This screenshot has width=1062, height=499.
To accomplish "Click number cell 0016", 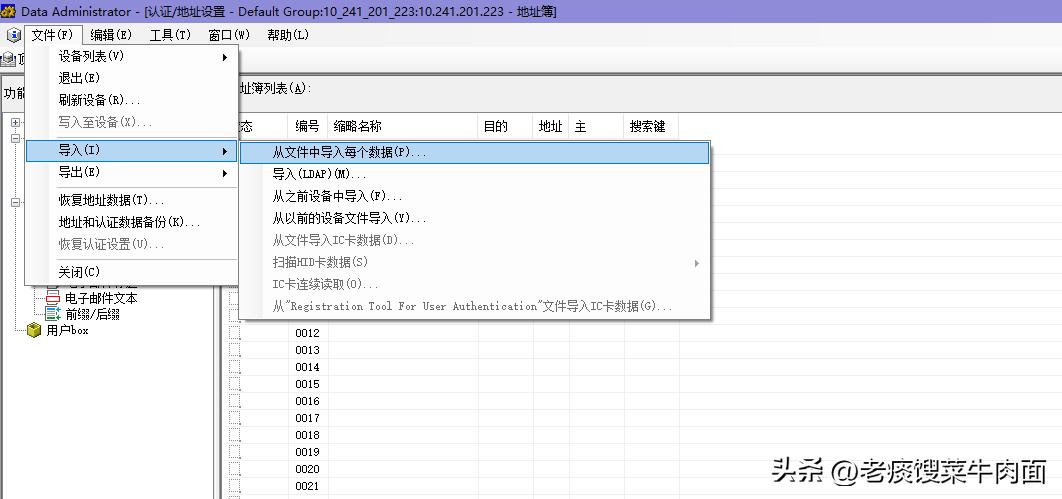I will tap(308, 401).
